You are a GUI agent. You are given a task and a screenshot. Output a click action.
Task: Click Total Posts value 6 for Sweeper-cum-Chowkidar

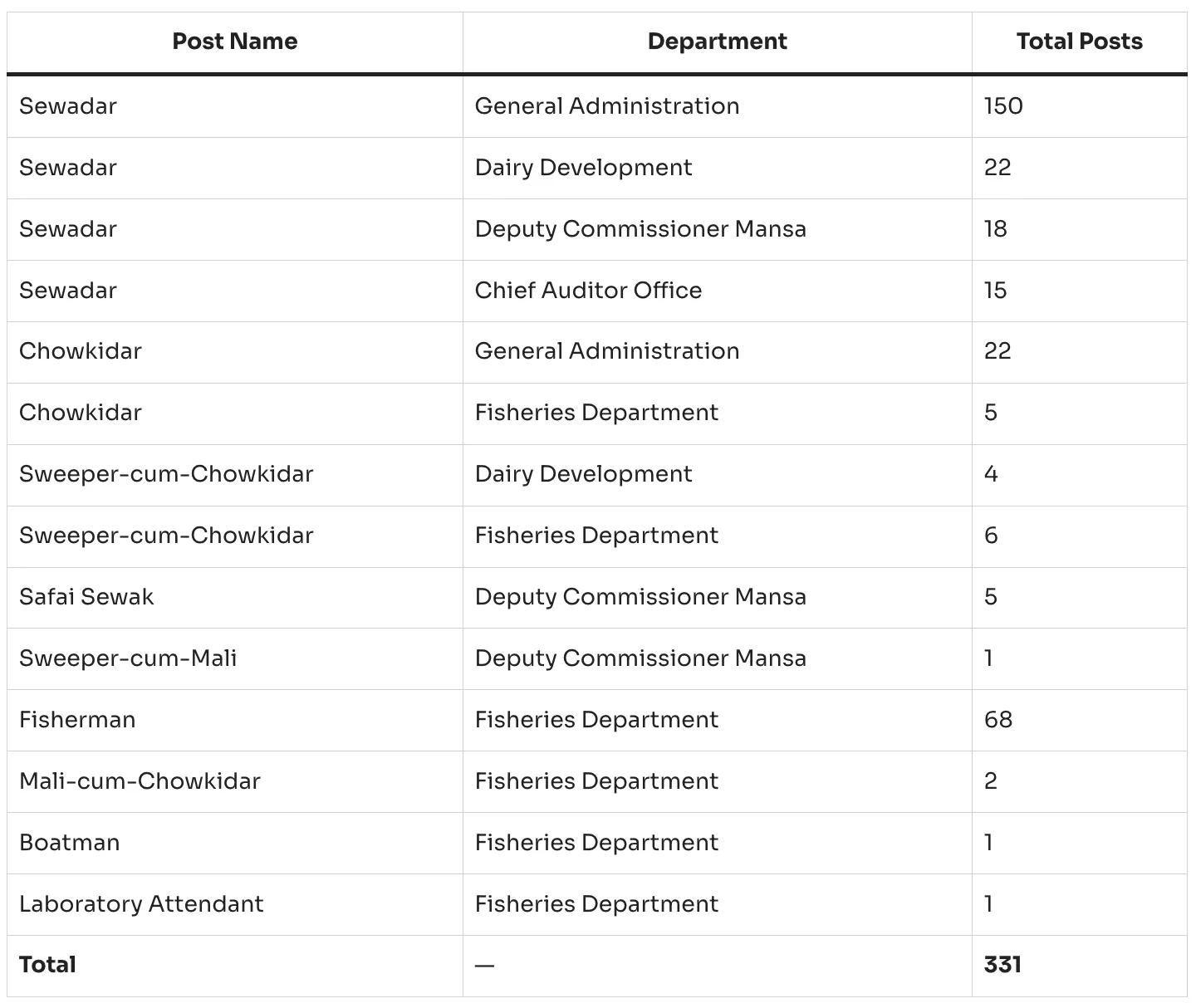[x=991, y=536]
